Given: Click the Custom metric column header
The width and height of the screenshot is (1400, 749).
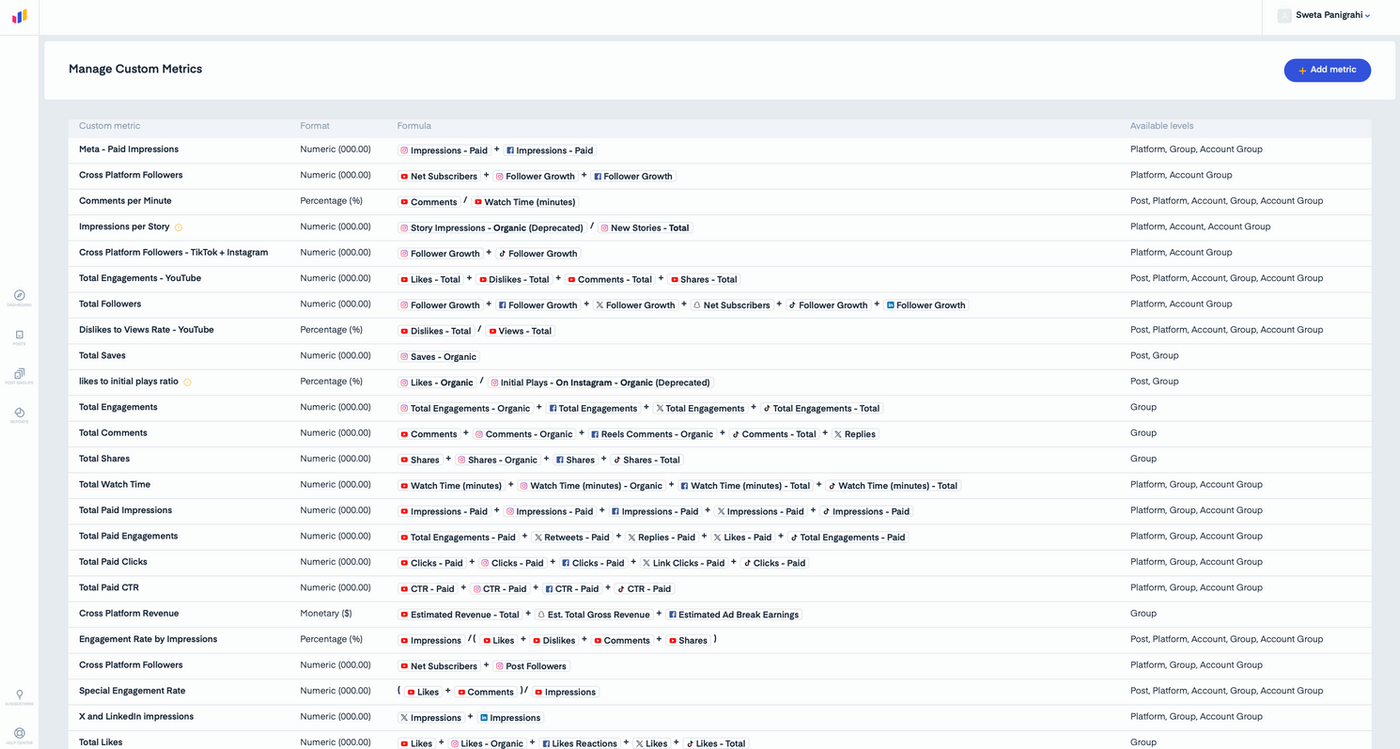Looking at the screenshot, I should tap(110, 126).
